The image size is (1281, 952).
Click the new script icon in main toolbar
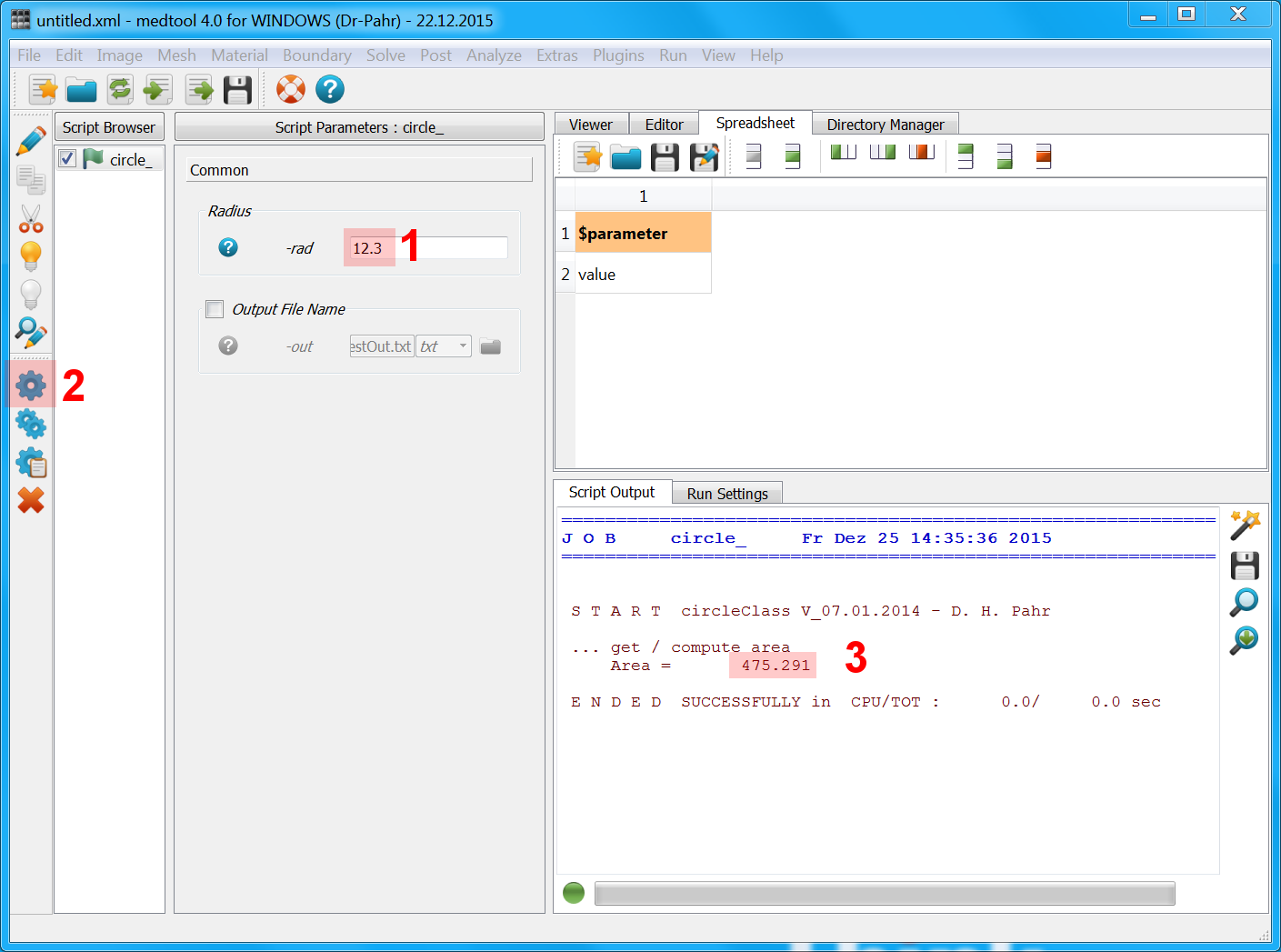43,89
